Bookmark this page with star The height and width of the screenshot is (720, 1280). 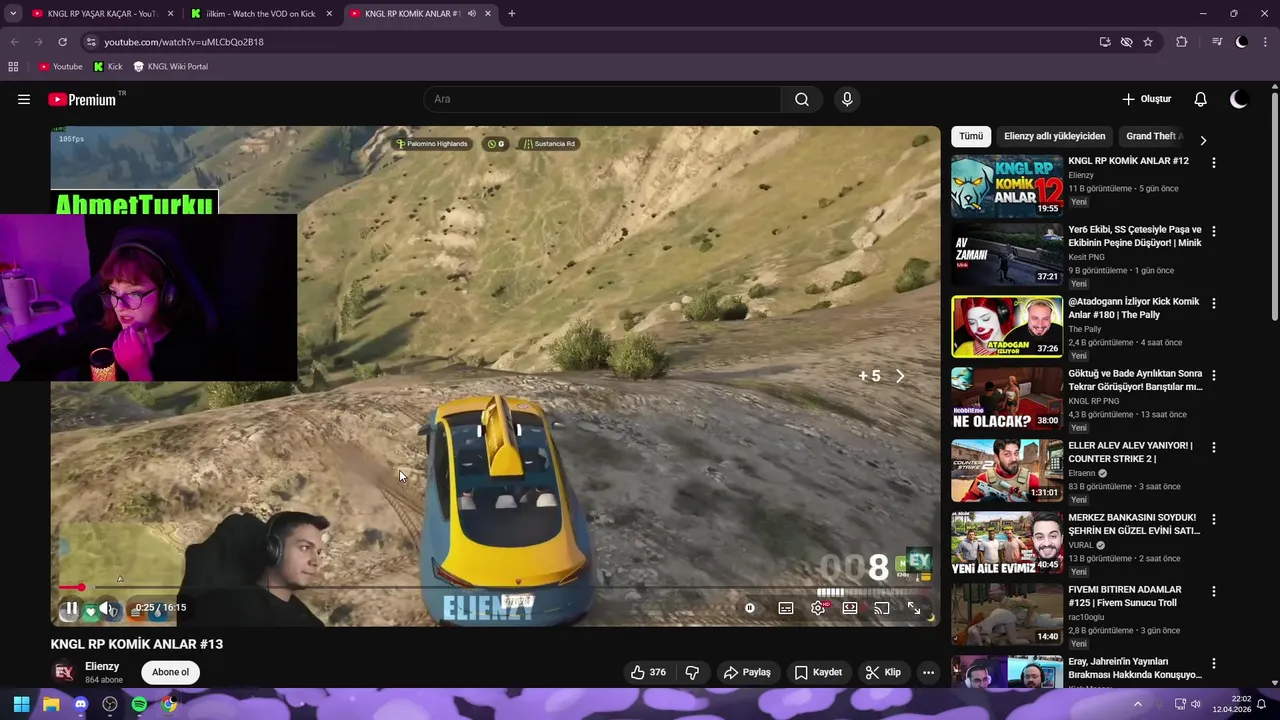click(x=1148, y=42)
